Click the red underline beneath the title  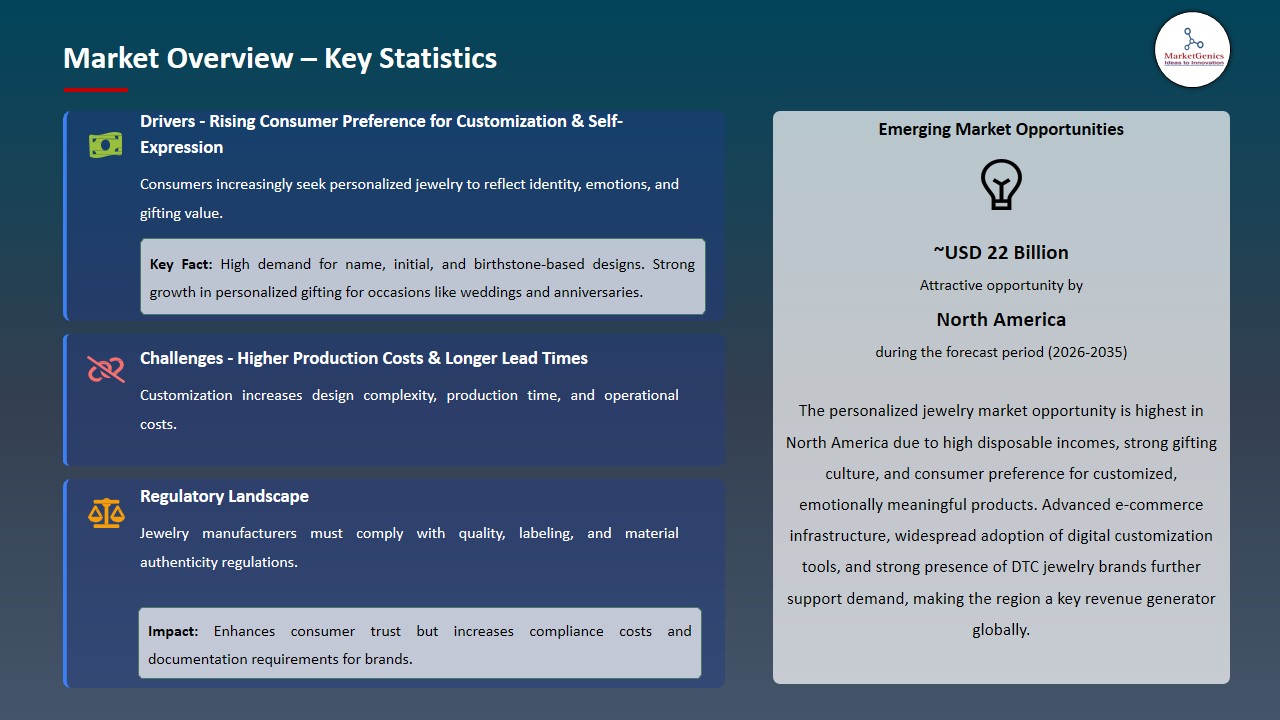tap(96, 87)
